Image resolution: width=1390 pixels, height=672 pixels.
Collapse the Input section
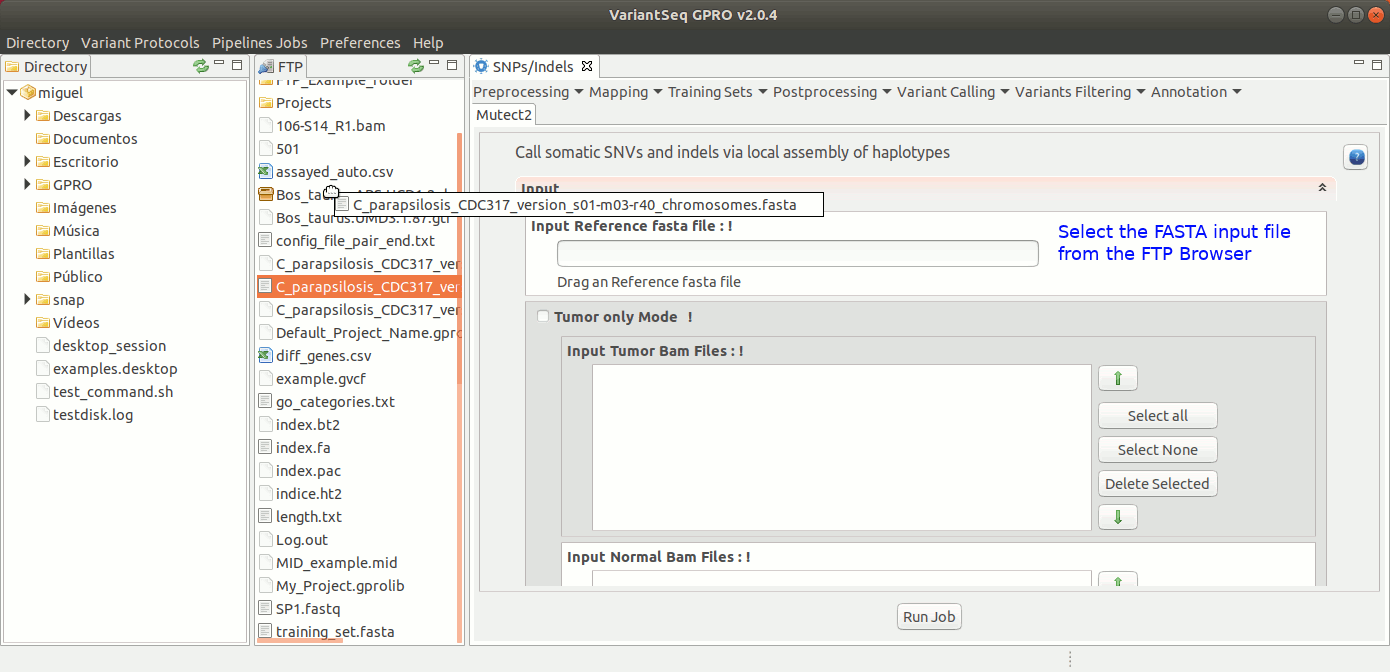[1322, 188]
